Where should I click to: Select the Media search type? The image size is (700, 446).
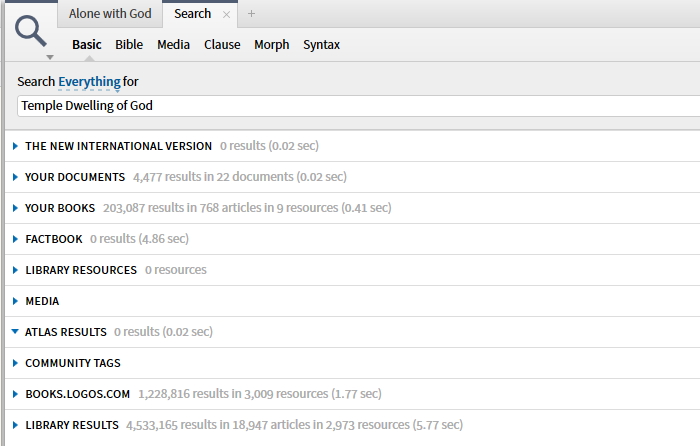pos(173,45)
